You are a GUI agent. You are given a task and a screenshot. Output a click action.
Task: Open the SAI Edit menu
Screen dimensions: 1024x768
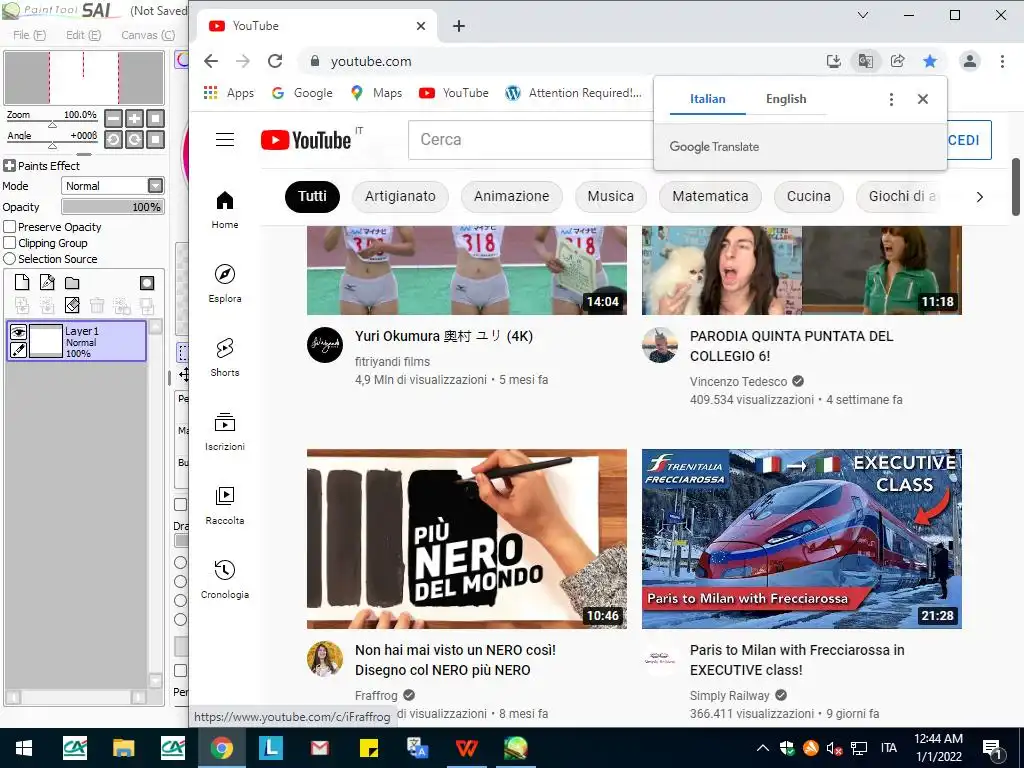click(x=84, y=35)
